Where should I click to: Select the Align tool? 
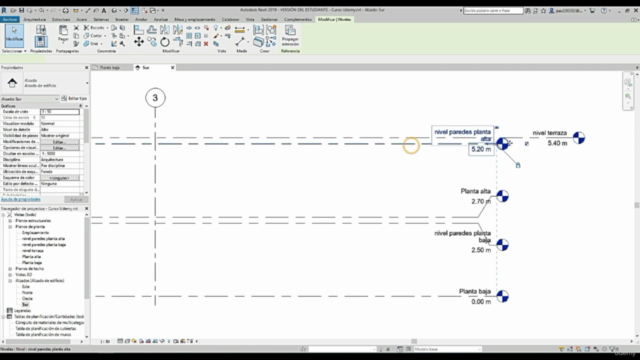tap(139, 29)
